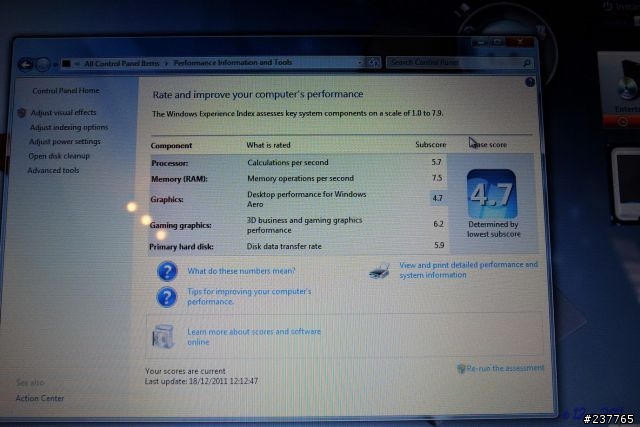Click the search magnifier icon
The width and height of the screenshot is (640, 427).
click(x=527, y=63)
